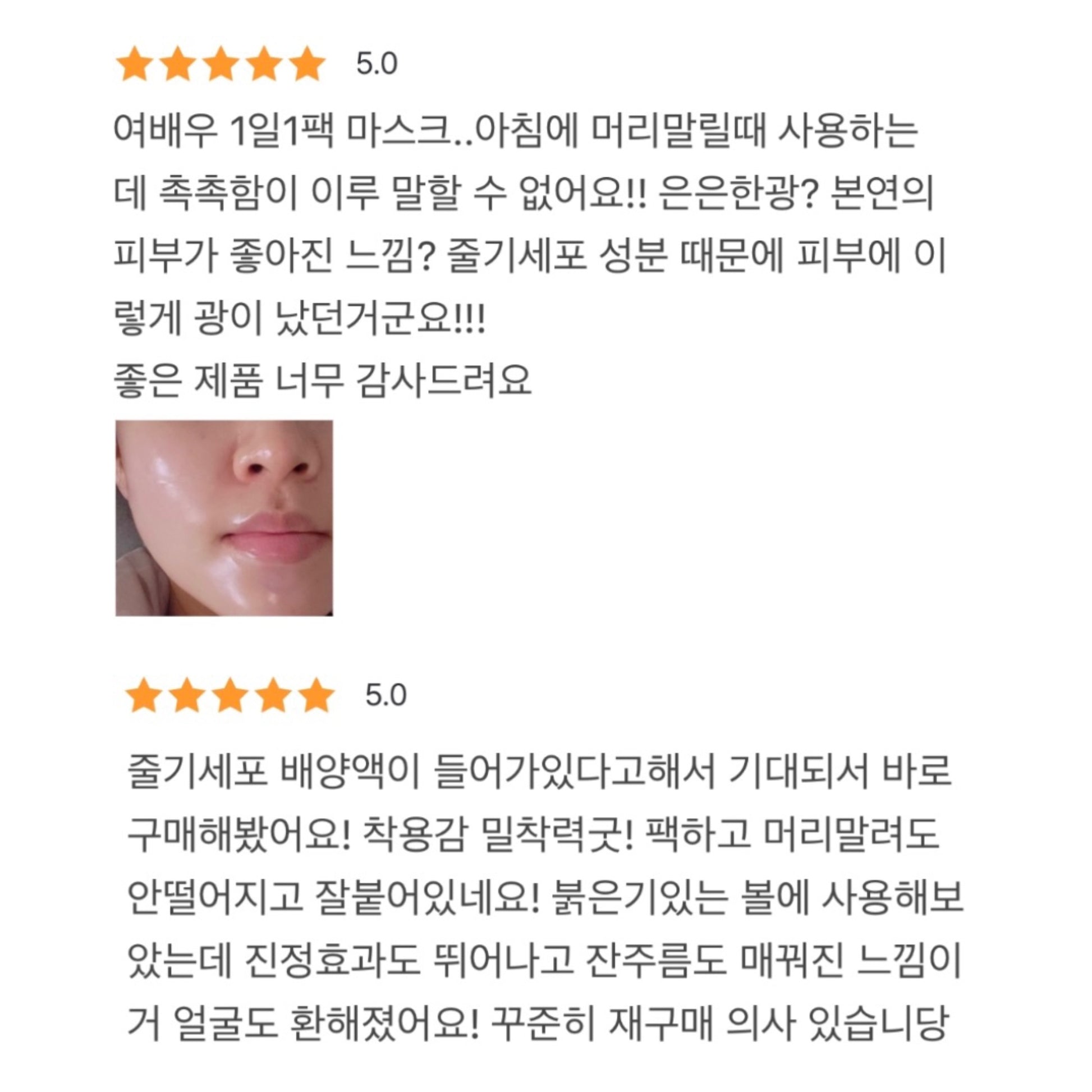Select the first star of the bottom review

pos(145,696)
